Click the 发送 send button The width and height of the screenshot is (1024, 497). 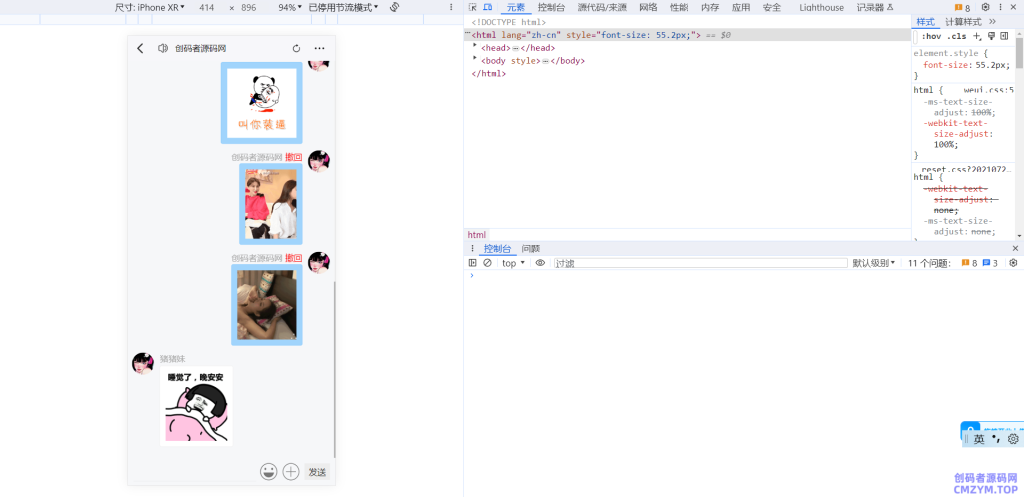pyautogui.click(x=317, y=471)
